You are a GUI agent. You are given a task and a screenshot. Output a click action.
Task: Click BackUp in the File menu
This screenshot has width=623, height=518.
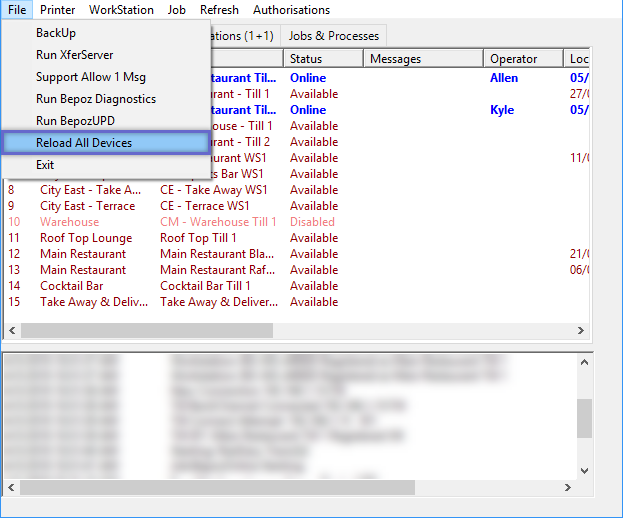56,33
